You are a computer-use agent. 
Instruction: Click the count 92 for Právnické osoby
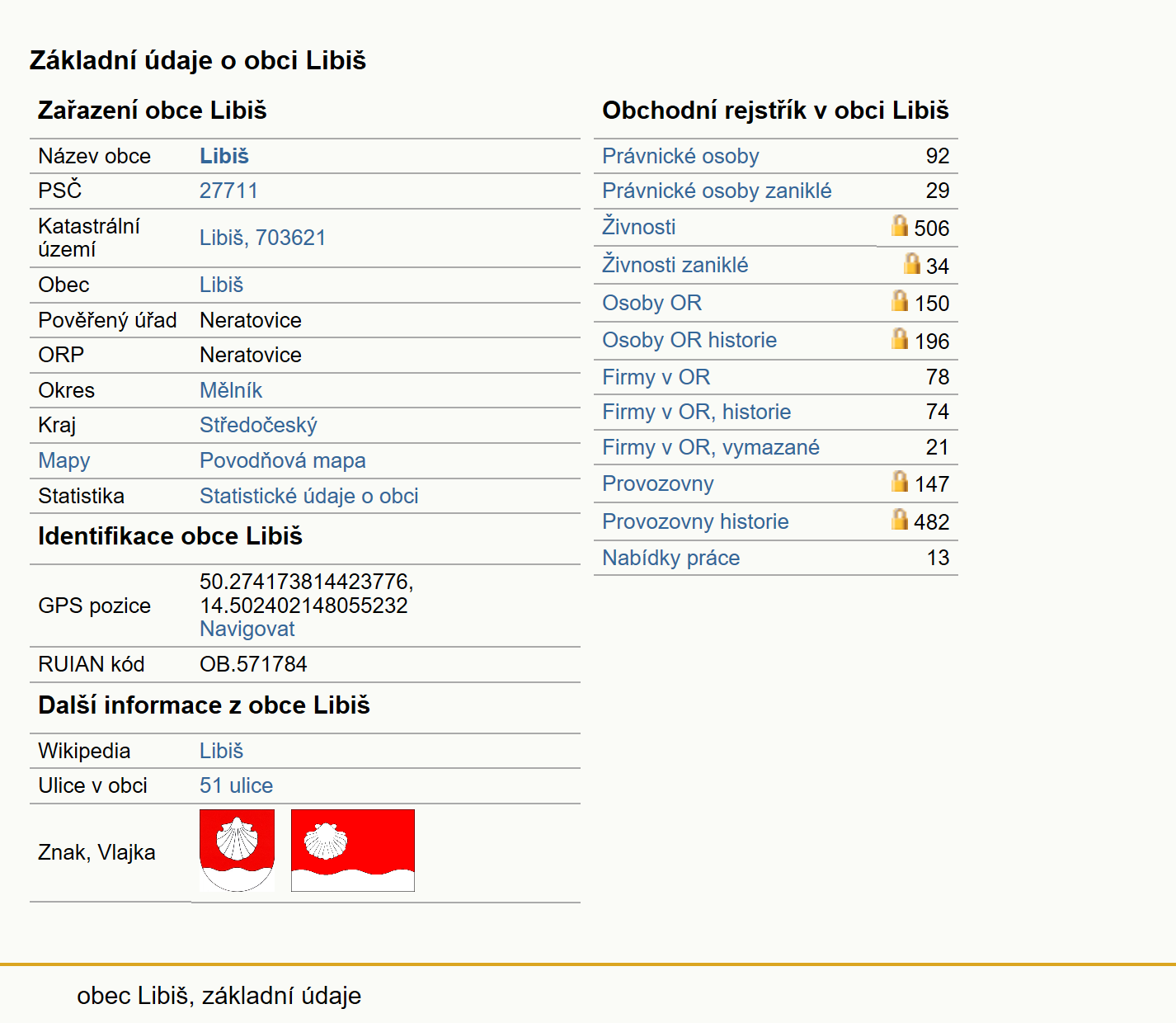click(x=938, y=156)
